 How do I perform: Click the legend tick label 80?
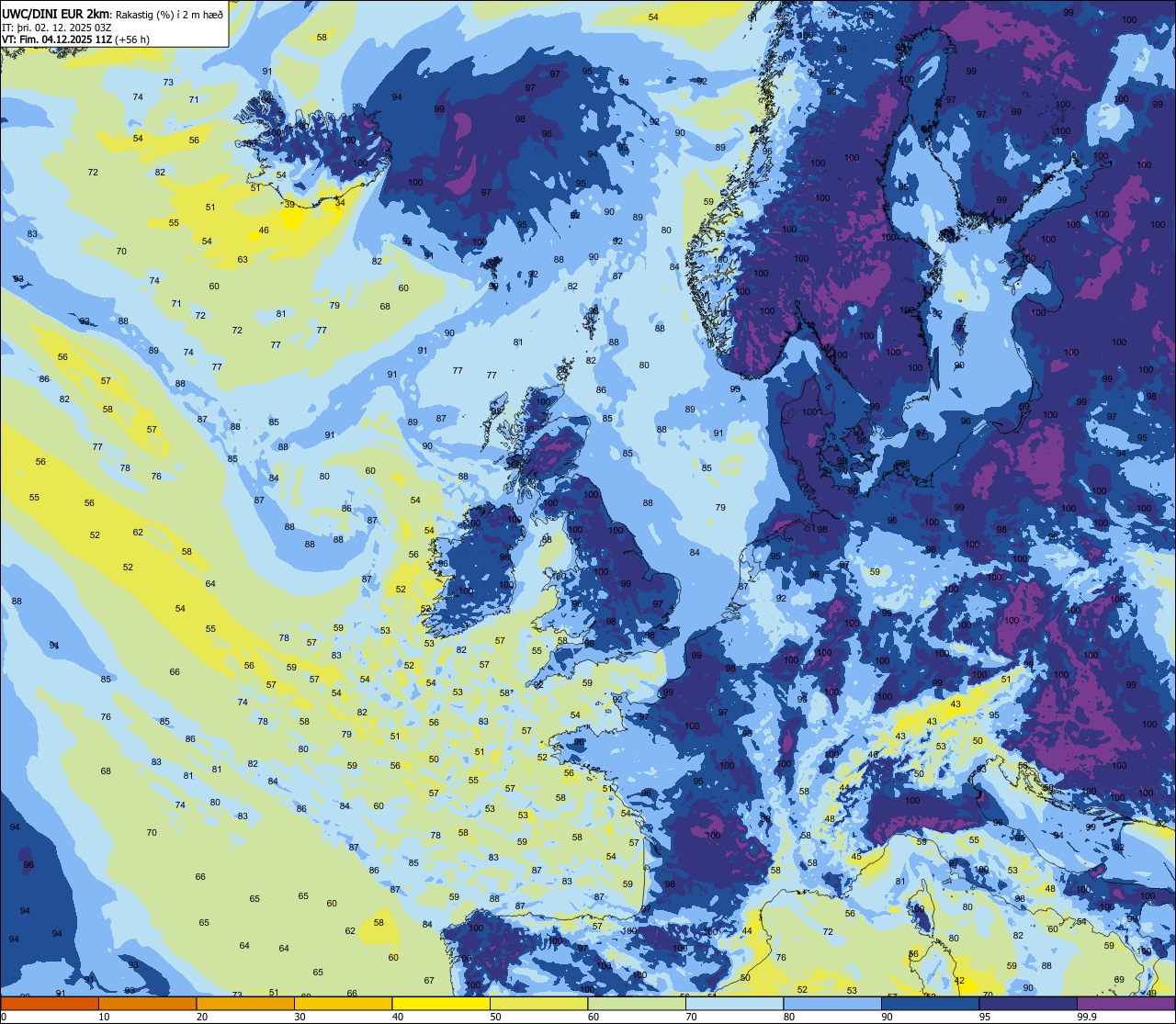point(789,1017)
